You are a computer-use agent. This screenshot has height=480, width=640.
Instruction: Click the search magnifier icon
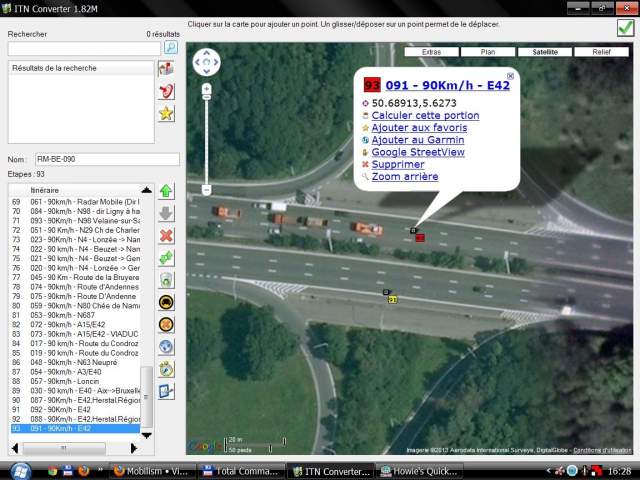(171, 47)
